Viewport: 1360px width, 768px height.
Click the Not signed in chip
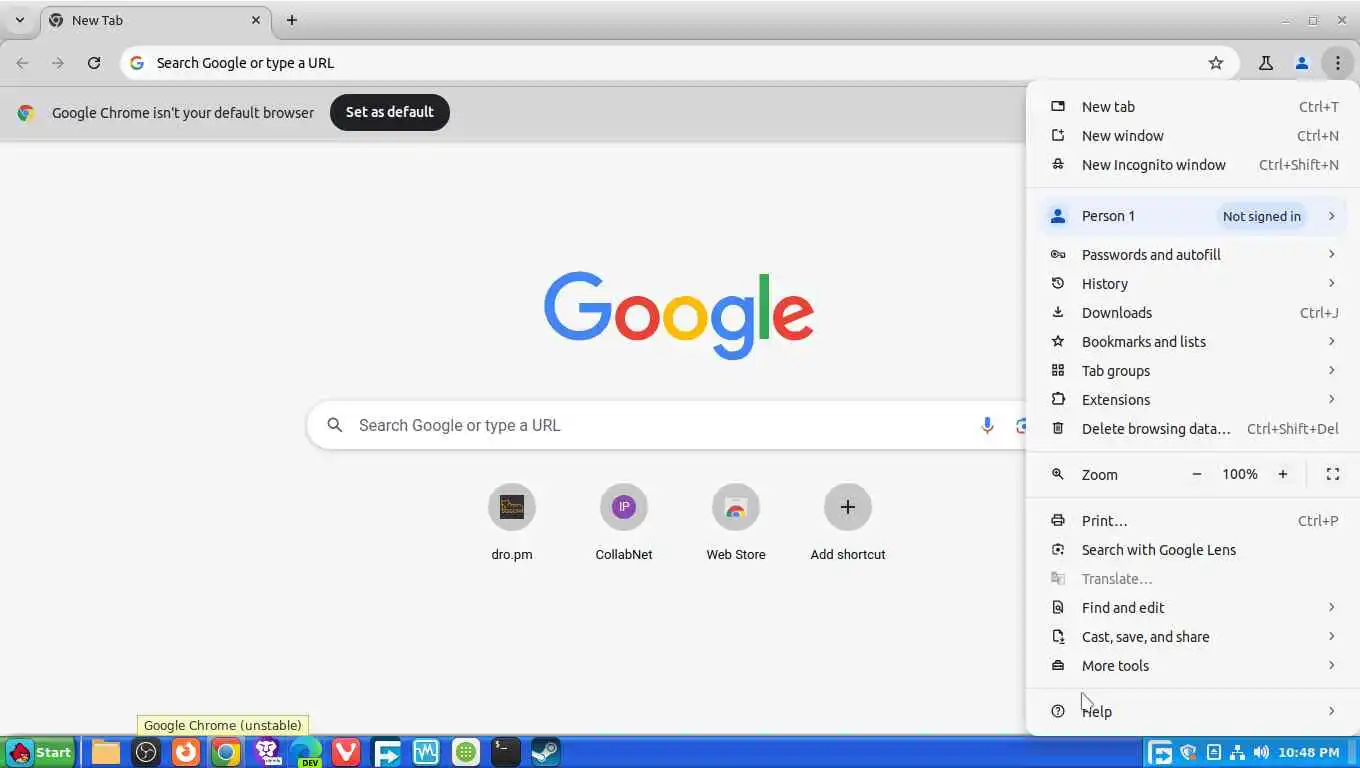point(1262,216)
